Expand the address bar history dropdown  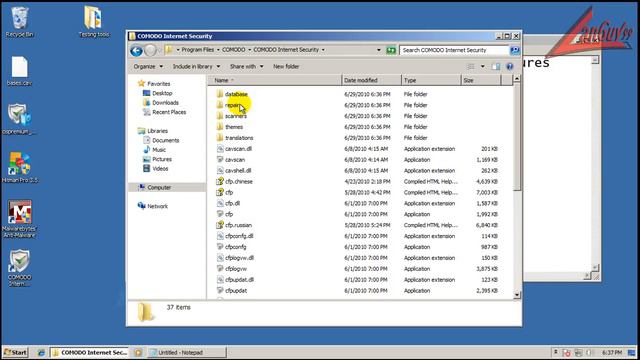coord(378,50)
